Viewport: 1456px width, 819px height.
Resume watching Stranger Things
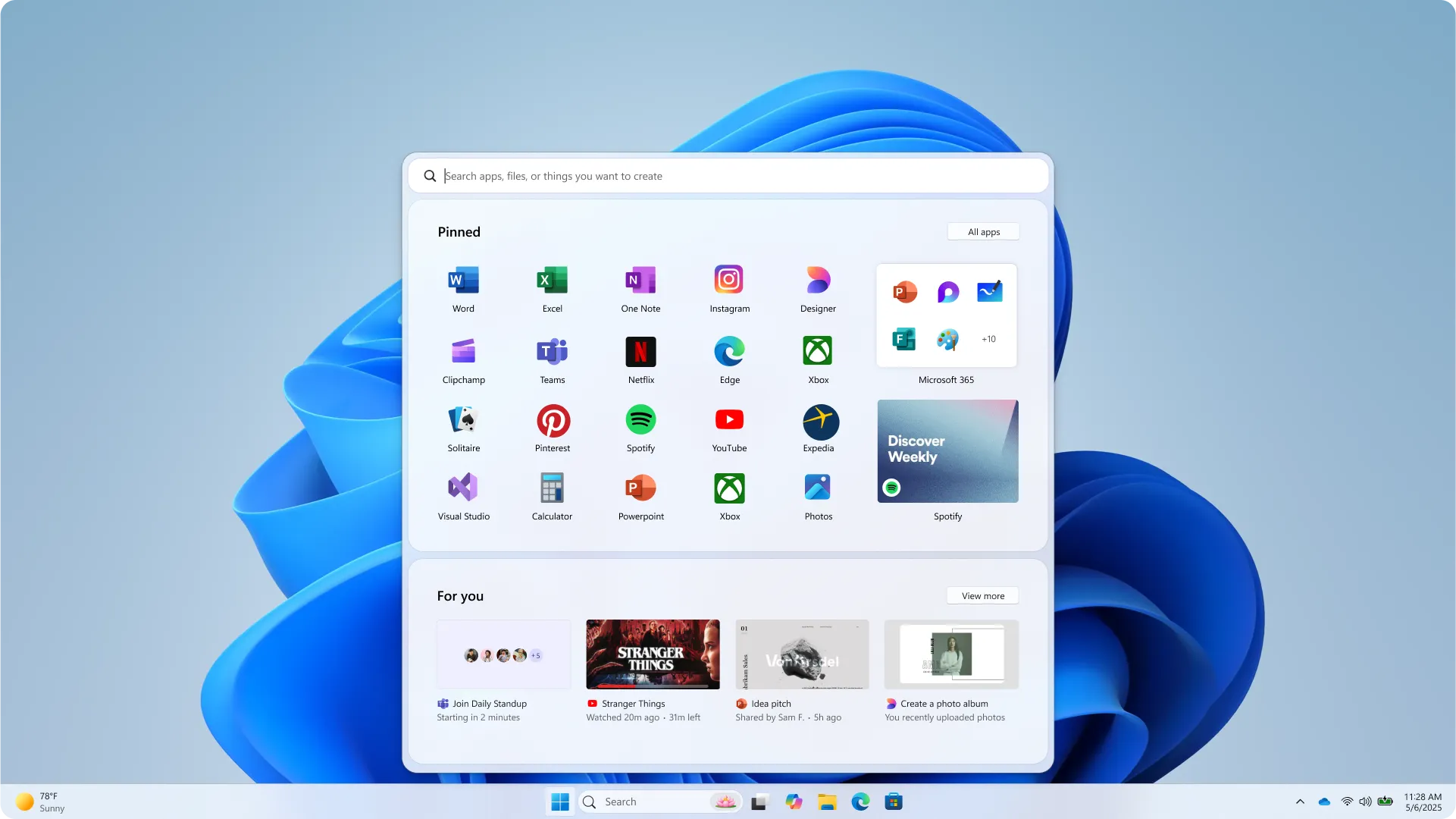point(652,654)
